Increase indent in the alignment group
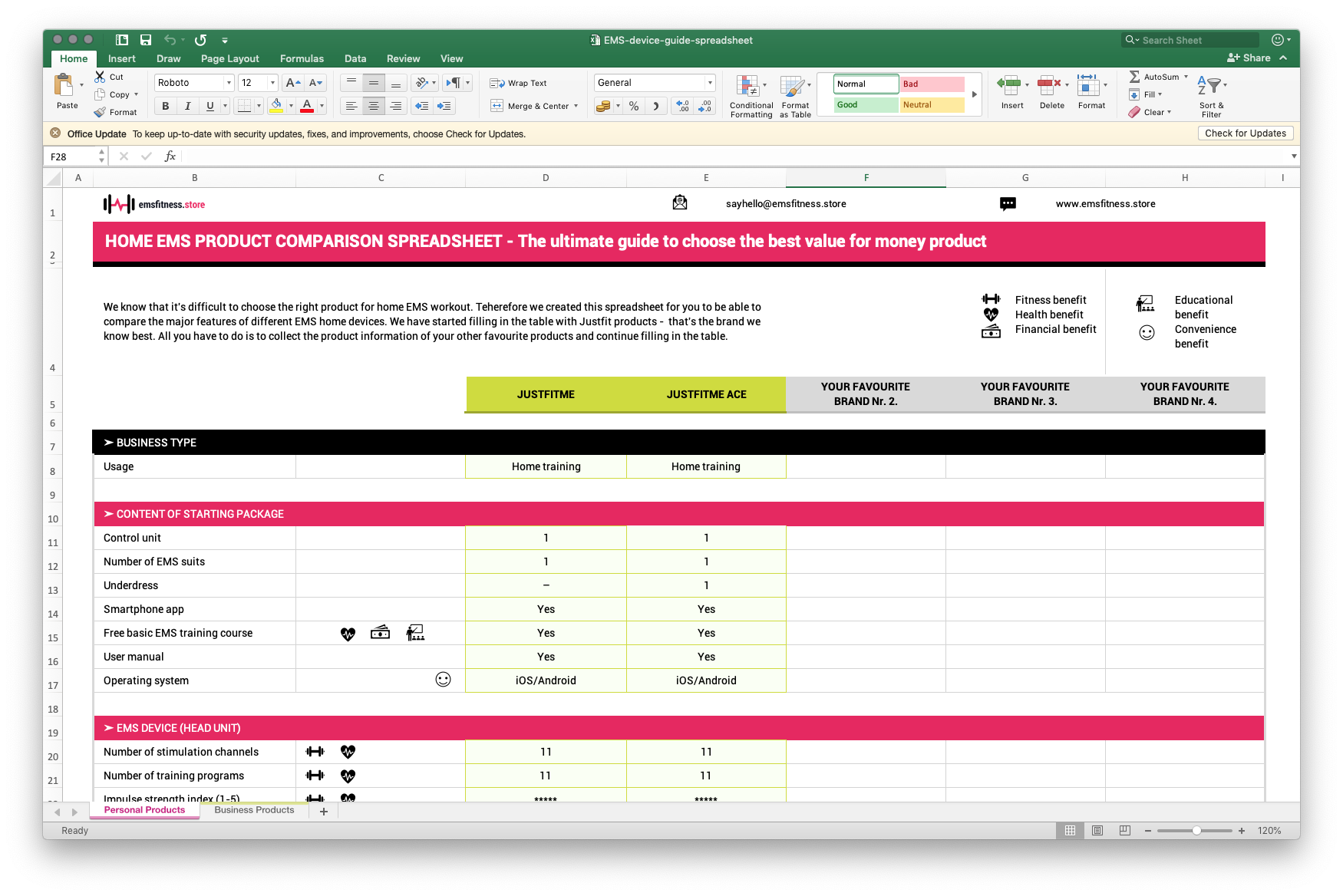The height and width of the screenshot is (896, 1343). click(444, 106)
